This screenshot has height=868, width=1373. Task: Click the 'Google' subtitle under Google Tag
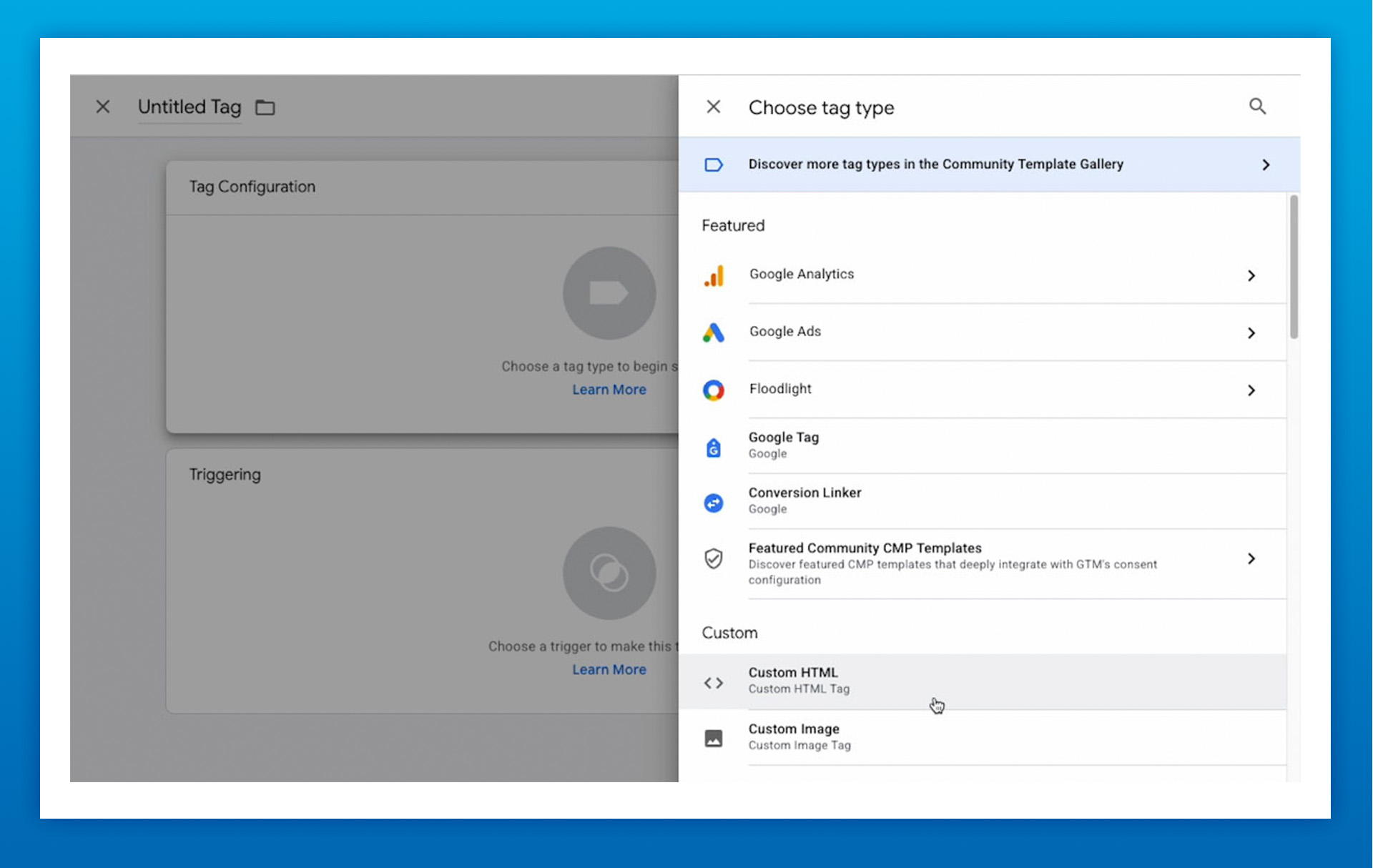pos(767,454)
